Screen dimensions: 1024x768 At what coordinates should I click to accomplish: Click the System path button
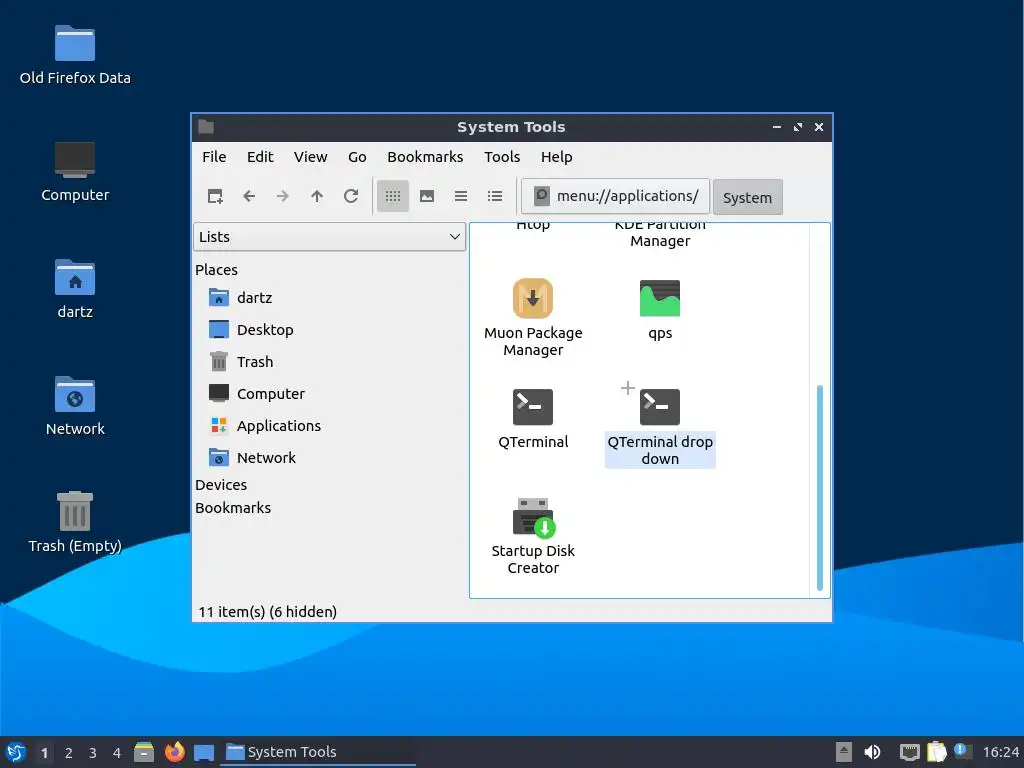[x=747, y=197]
